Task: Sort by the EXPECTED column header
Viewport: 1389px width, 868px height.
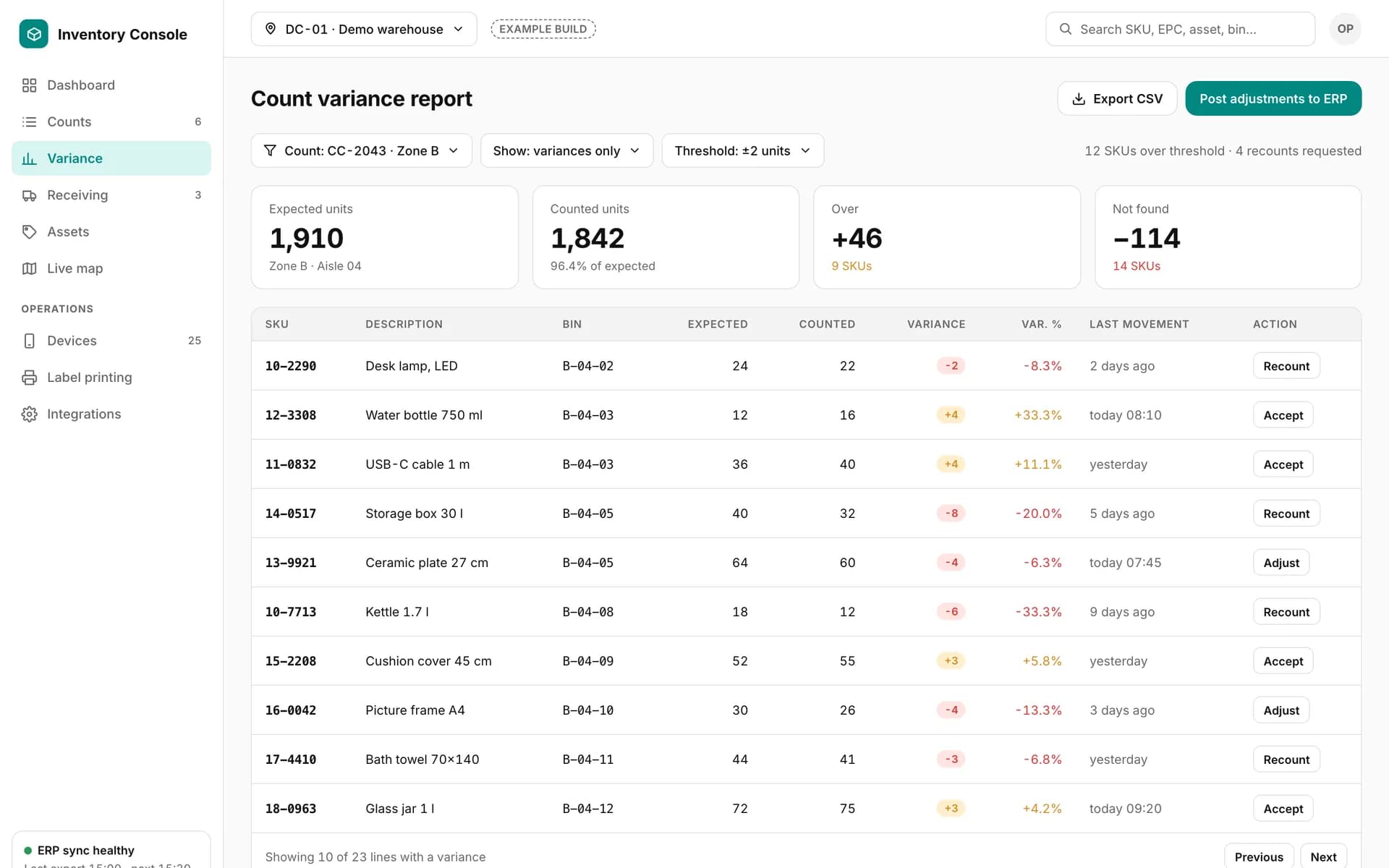Action: pyautogui.click(x=717, y=324)
